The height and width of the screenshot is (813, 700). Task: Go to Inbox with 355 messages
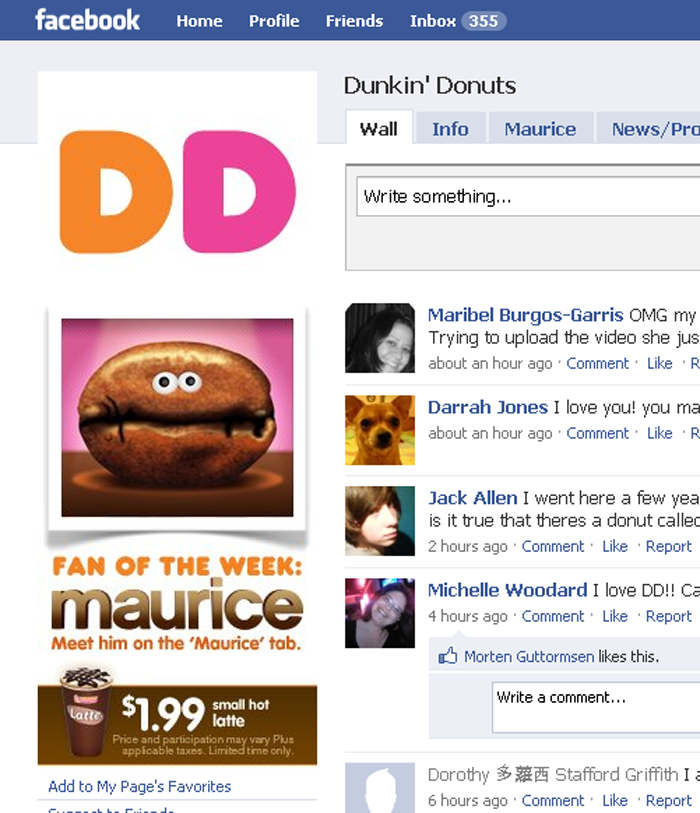coord(458,21)
